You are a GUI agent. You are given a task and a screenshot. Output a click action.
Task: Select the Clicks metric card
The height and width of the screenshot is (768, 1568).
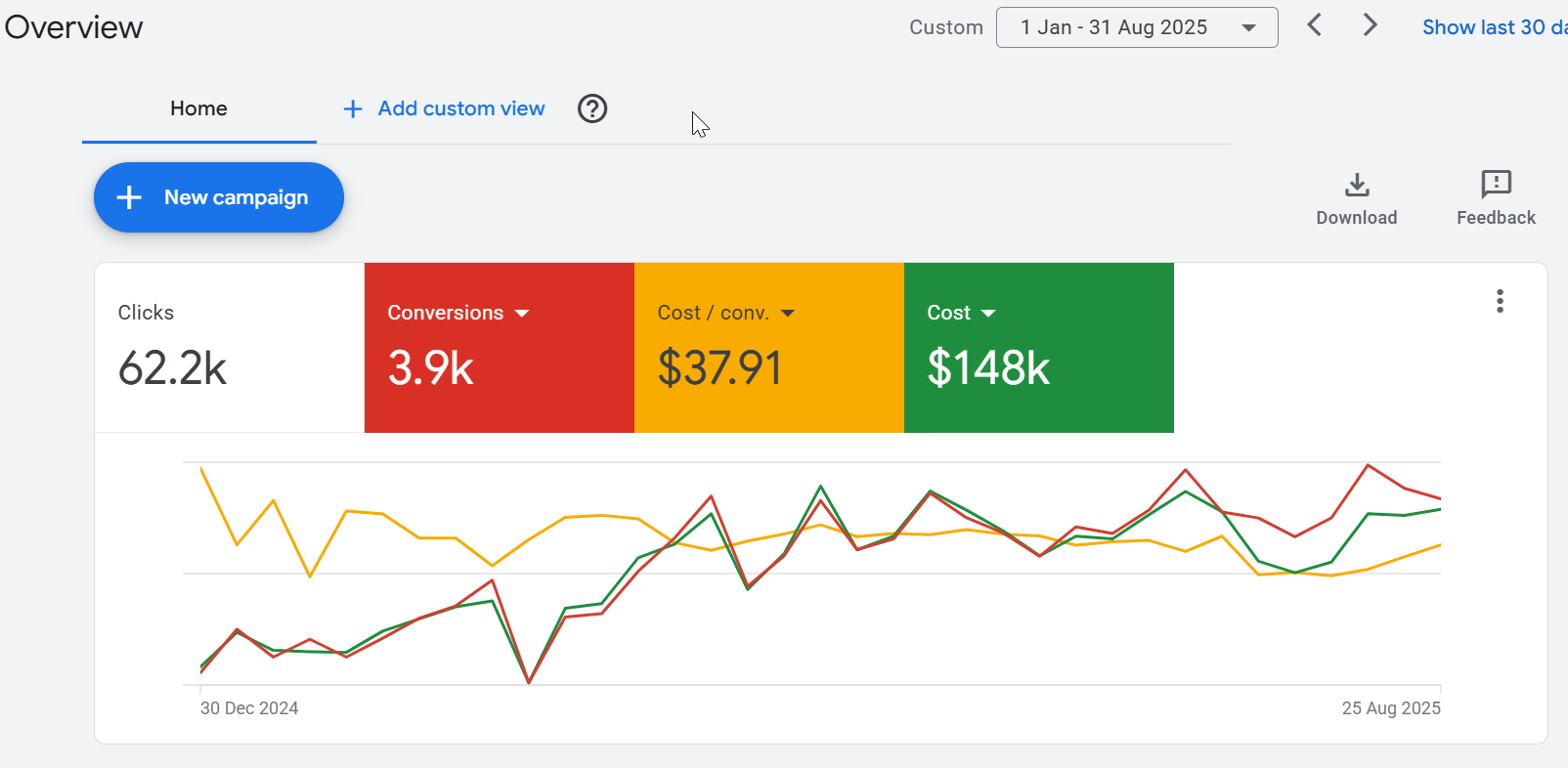(x=230, y=348)
